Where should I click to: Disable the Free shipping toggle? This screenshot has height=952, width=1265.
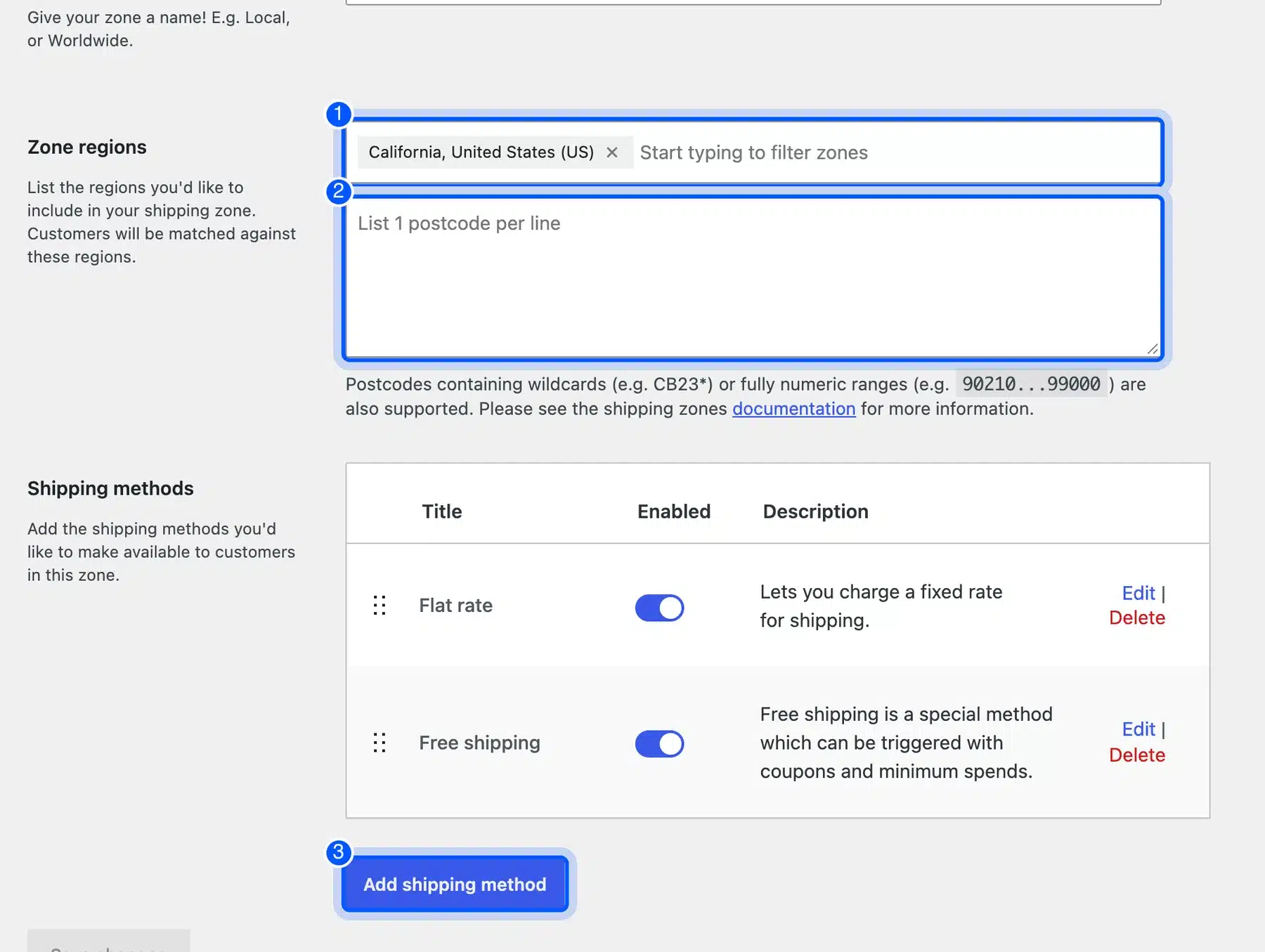659,744
